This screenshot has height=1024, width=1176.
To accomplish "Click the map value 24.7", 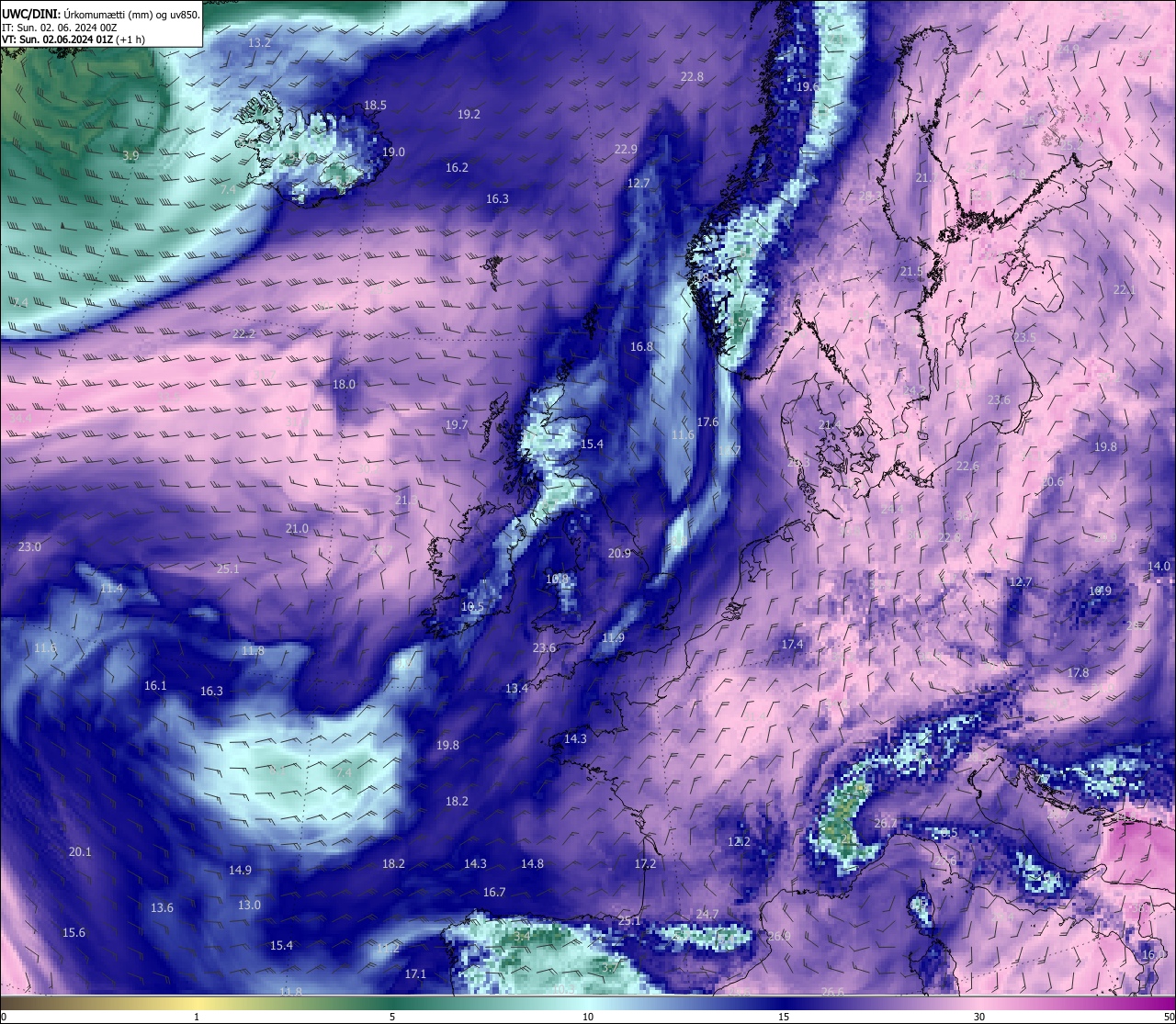I will pyautogui.click(x=707, y=915).
